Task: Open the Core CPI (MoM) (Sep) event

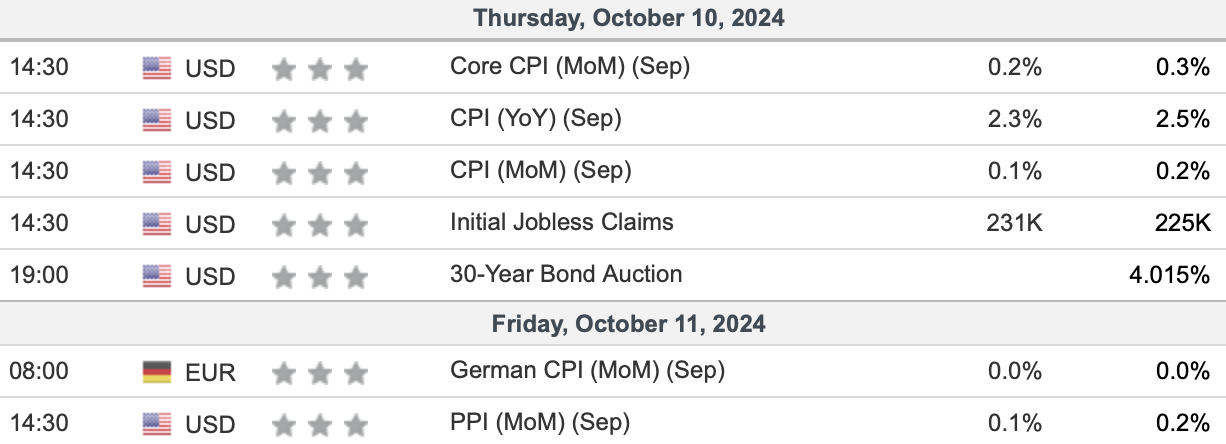Action: pyautogui.click(x=570, y=67)
